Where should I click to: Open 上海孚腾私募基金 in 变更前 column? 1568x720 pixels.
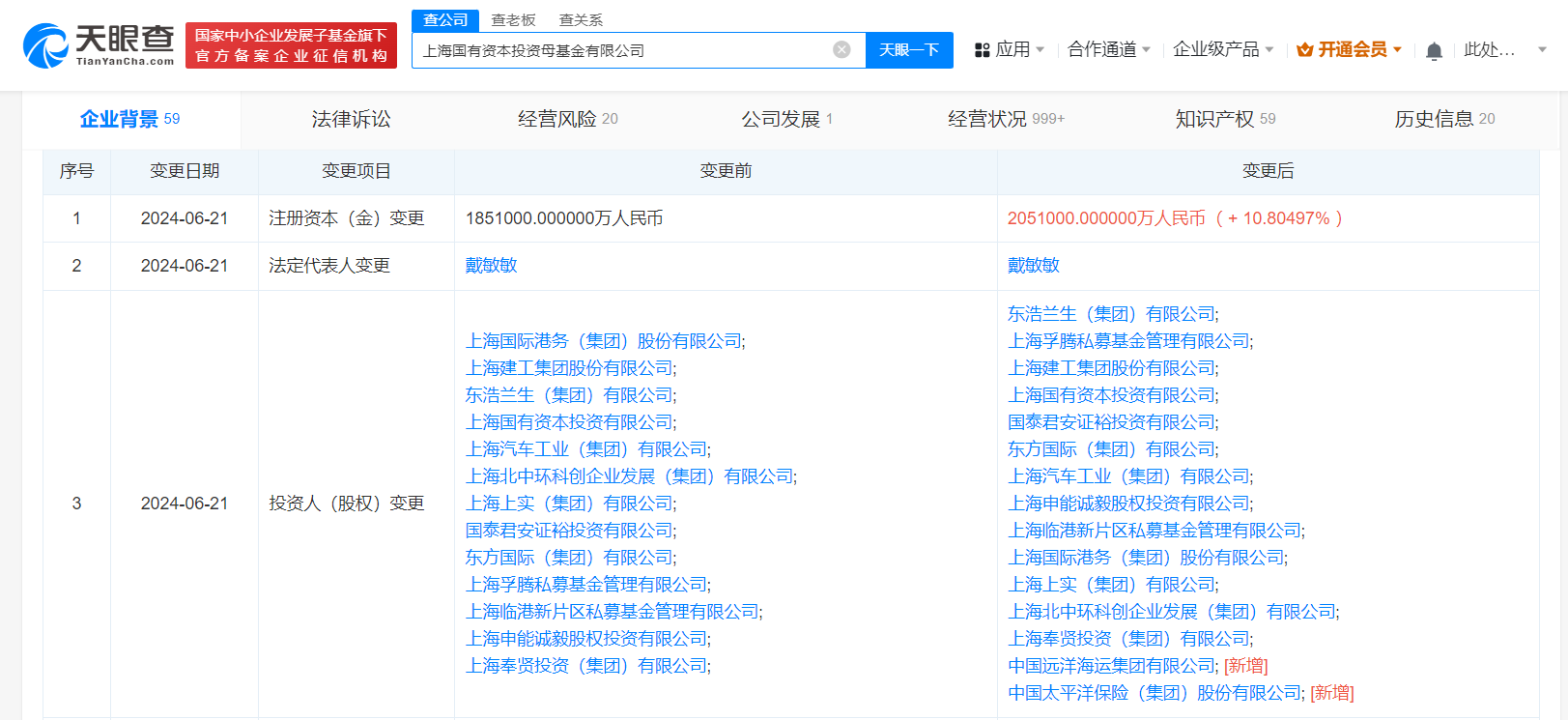point(586,585)
